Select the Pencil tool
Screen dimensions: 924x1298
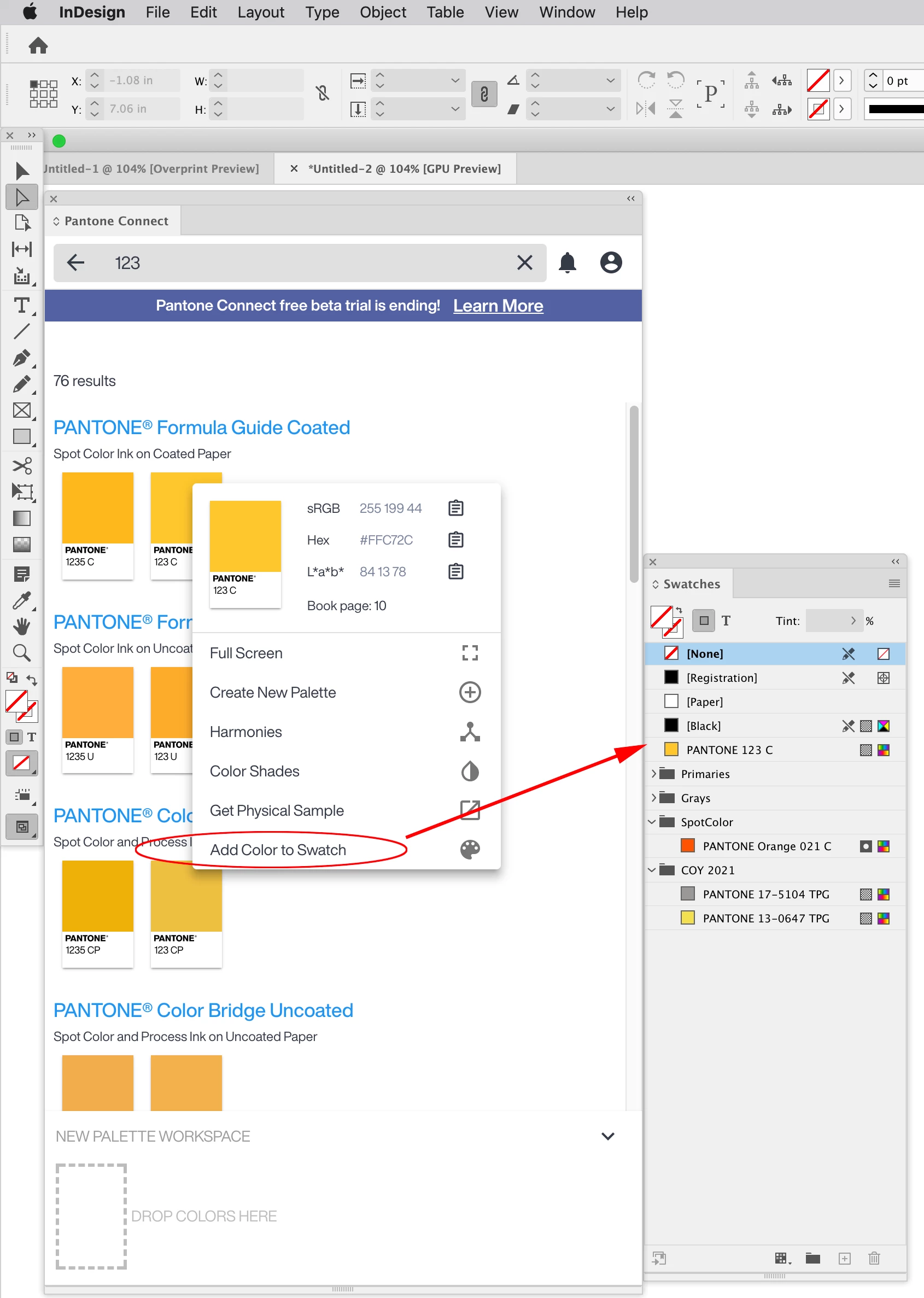pyautogui.click(x=22, y=385)
